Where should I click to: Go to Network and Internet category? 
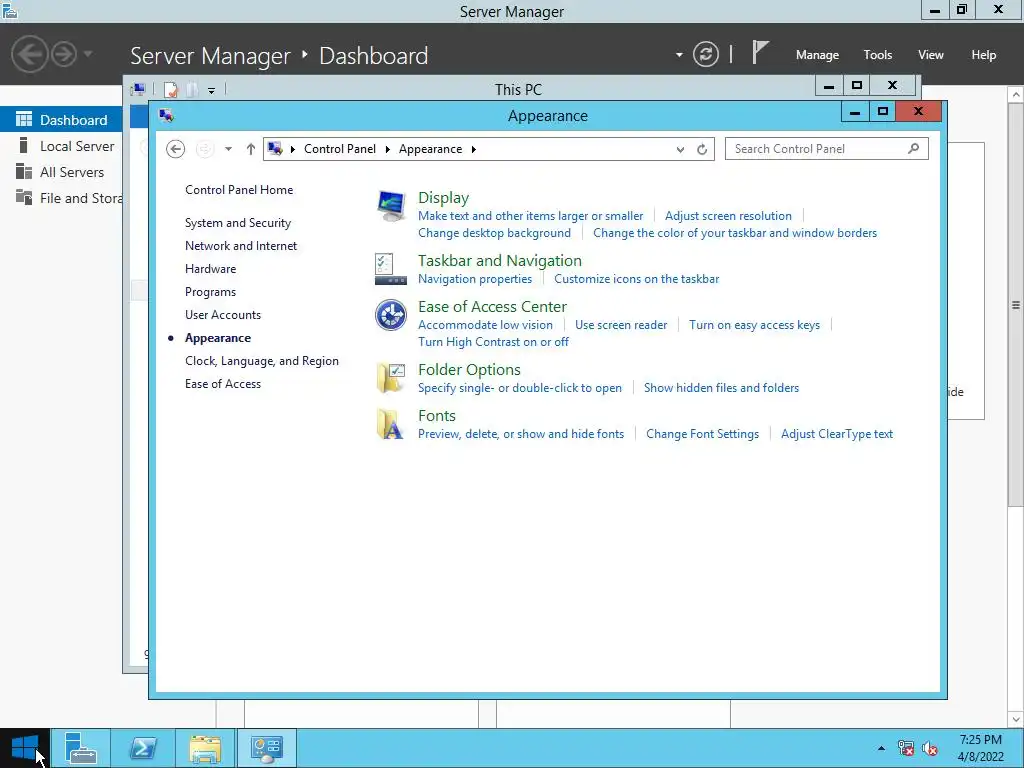(x=241, y=246)
